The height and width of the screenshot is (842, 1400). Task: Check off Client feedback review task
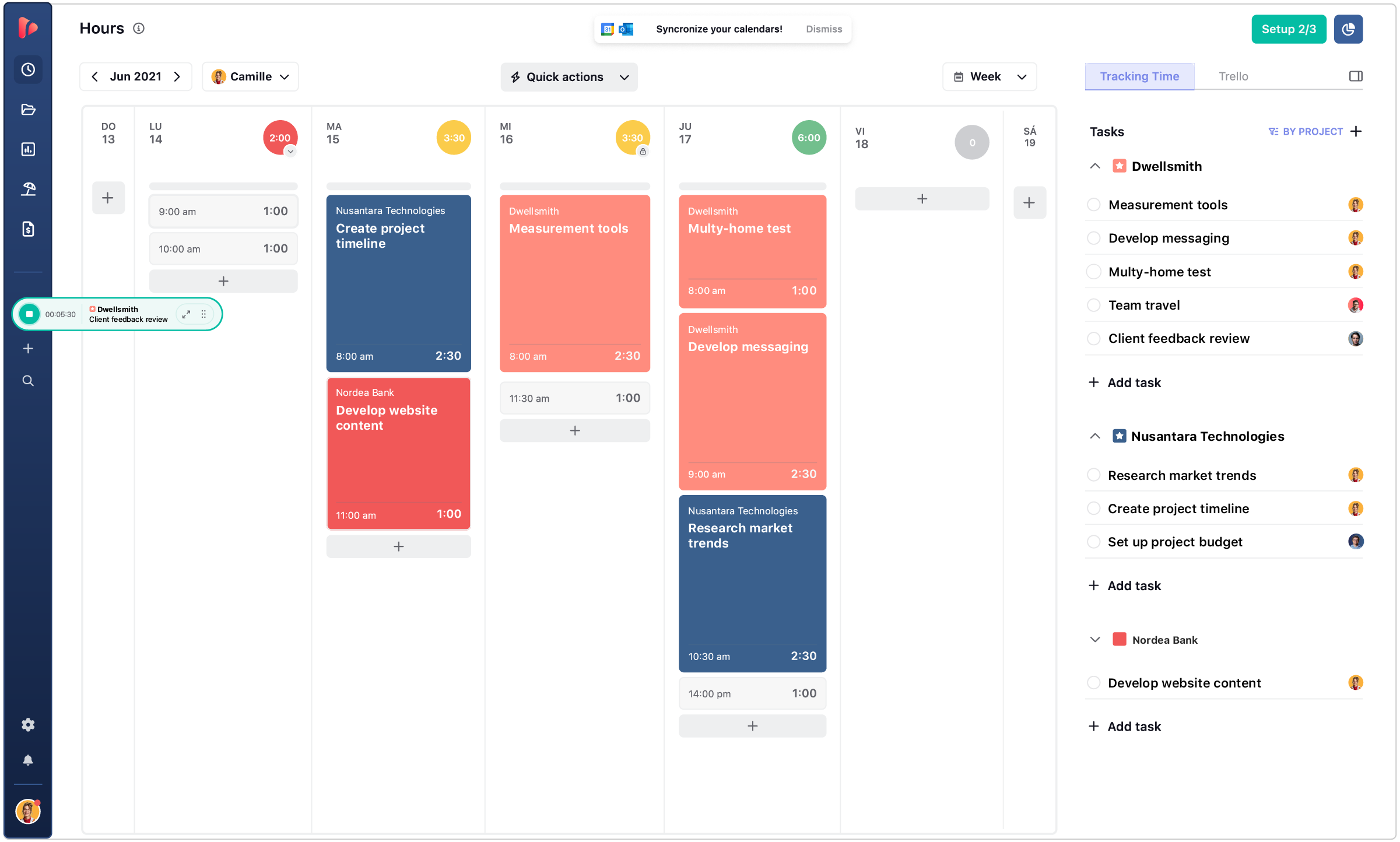pos(1094,339)
